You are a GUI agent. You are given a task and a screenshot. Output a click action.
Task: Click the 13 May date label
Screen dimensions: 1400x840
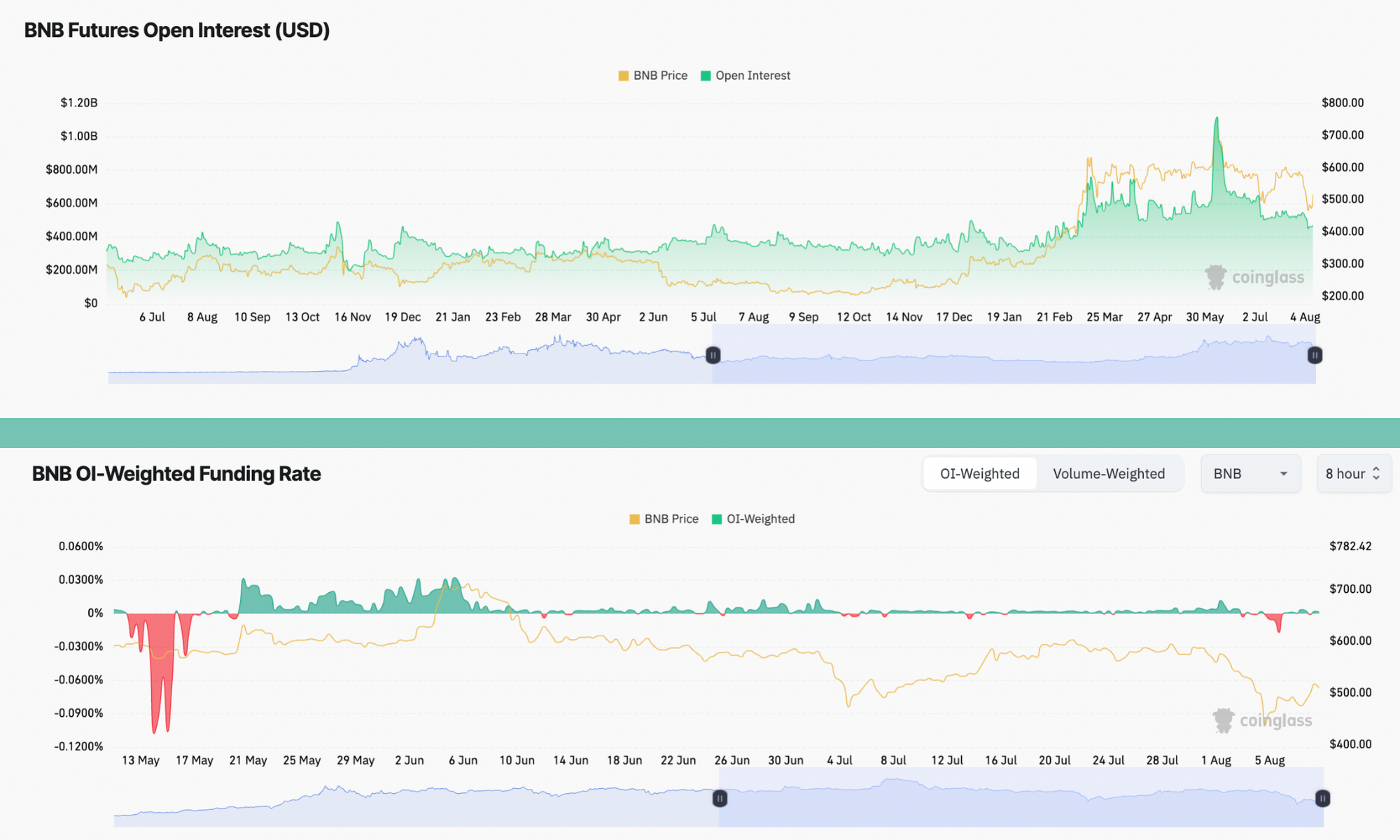(x=141, y=760)
